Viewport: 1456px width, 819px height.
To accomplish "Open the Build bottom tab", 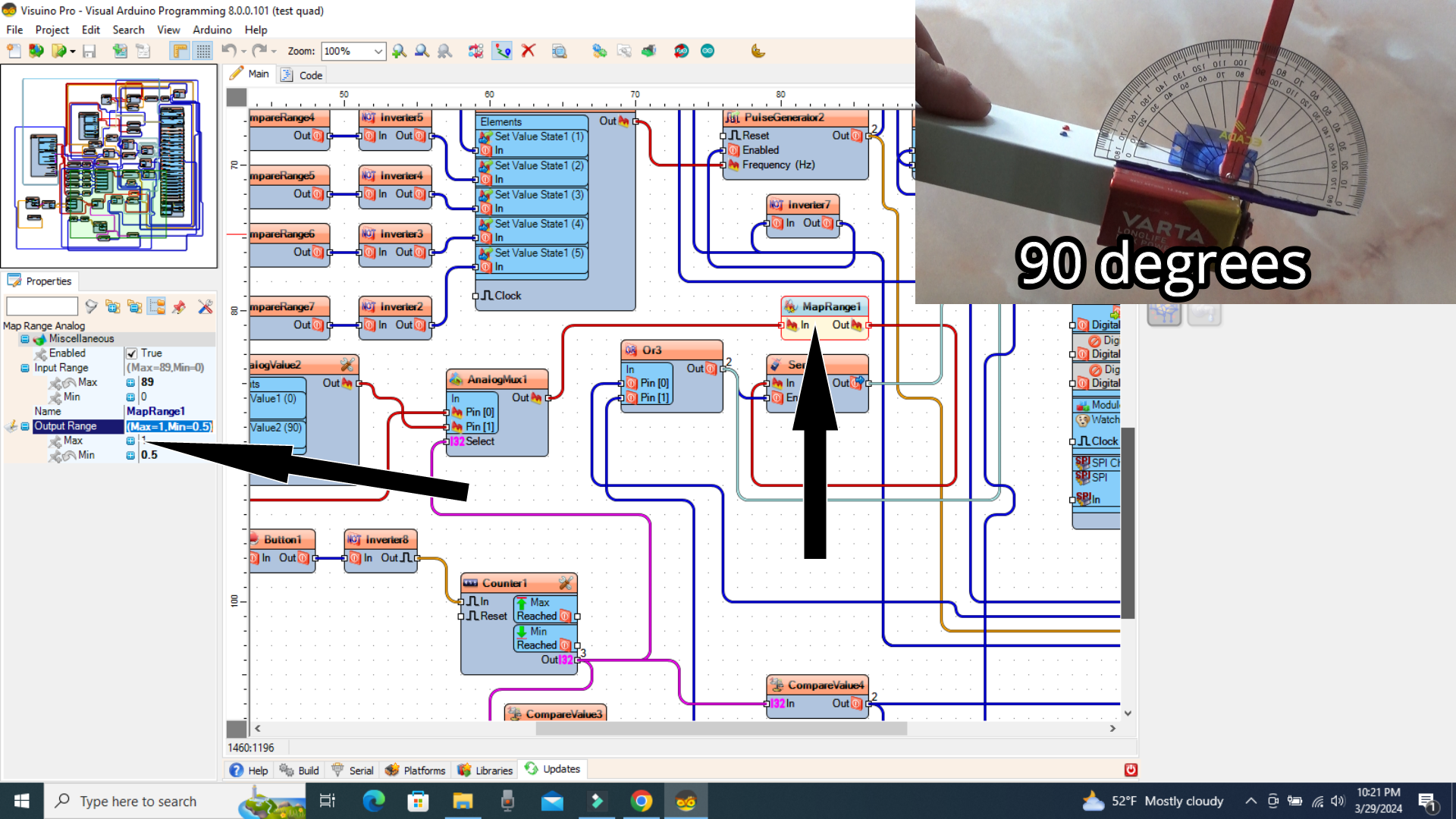I will point(300,770).
